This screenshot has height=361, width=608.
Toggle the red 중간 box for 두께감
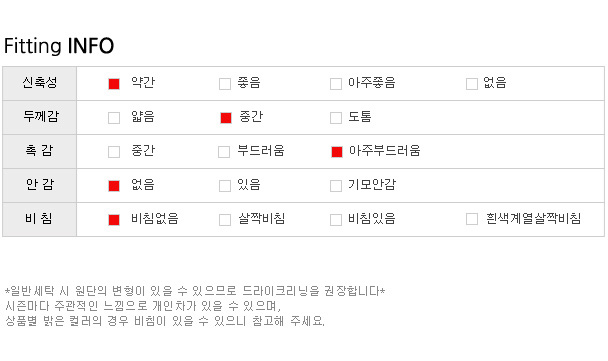point(226,118)
